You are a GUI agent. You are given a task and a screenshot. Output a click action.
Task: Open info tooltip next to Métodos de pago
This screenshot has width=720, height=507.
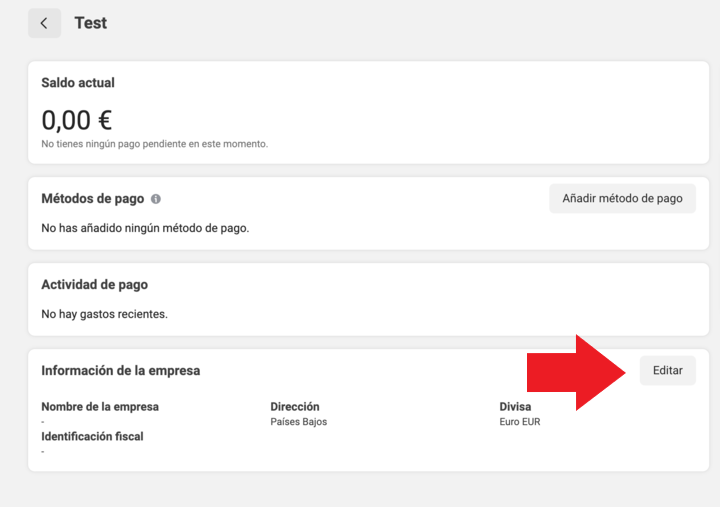click(156, 199)
